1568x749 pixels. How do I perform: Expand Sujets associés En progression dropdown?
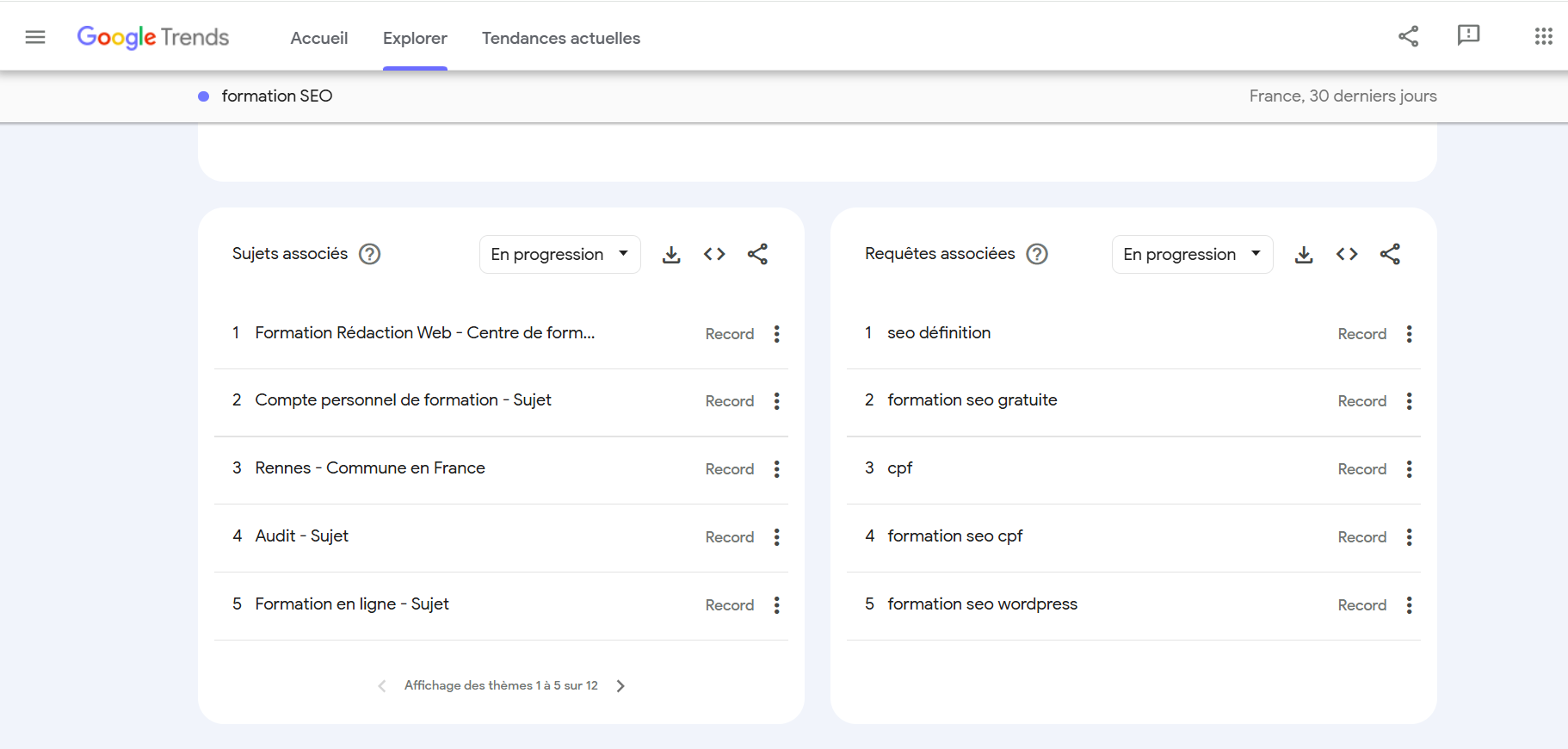[x=559, y=254]
